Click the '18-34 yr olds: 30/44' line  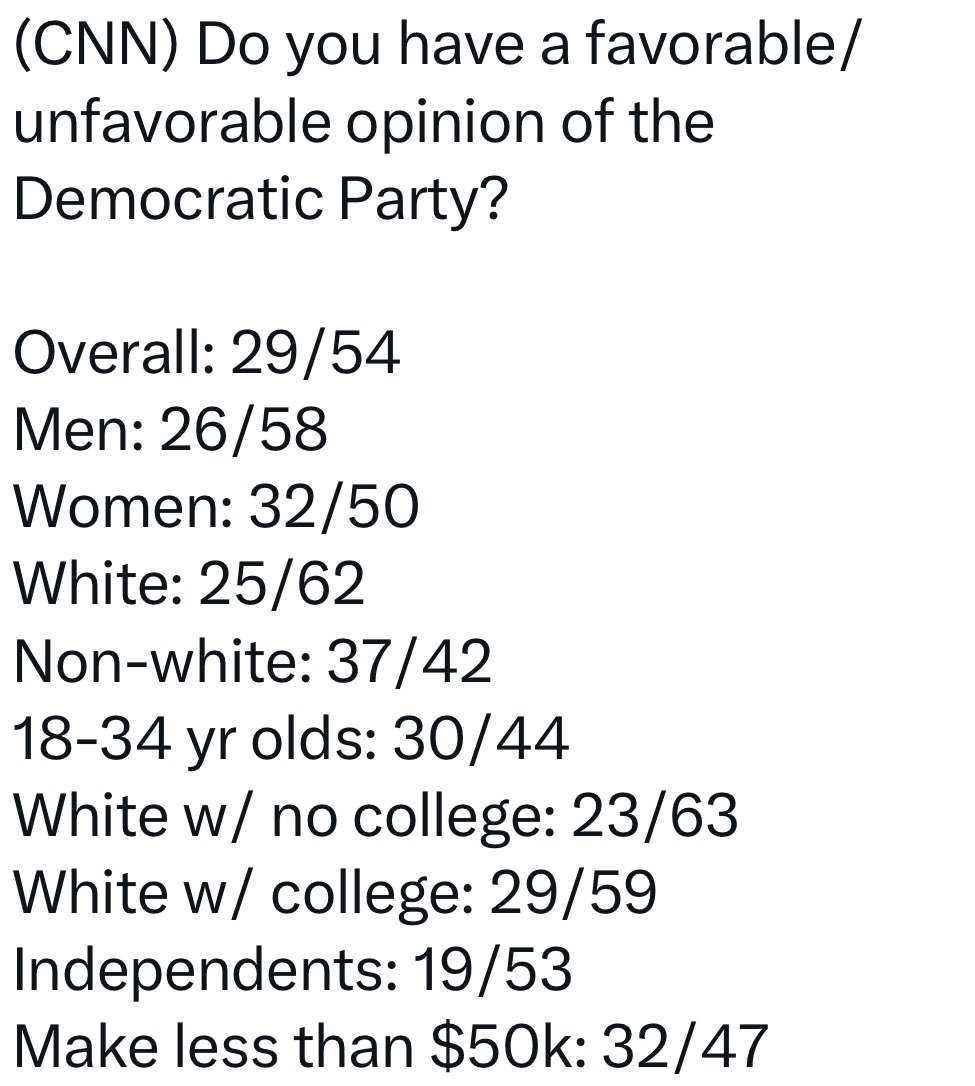pyautogui.click(x=292, y=738)
